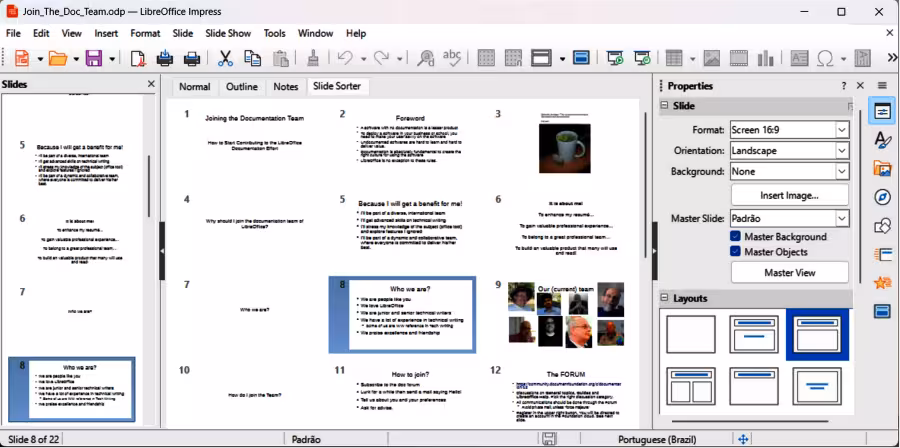Open the Format menu

pos(145,33)
